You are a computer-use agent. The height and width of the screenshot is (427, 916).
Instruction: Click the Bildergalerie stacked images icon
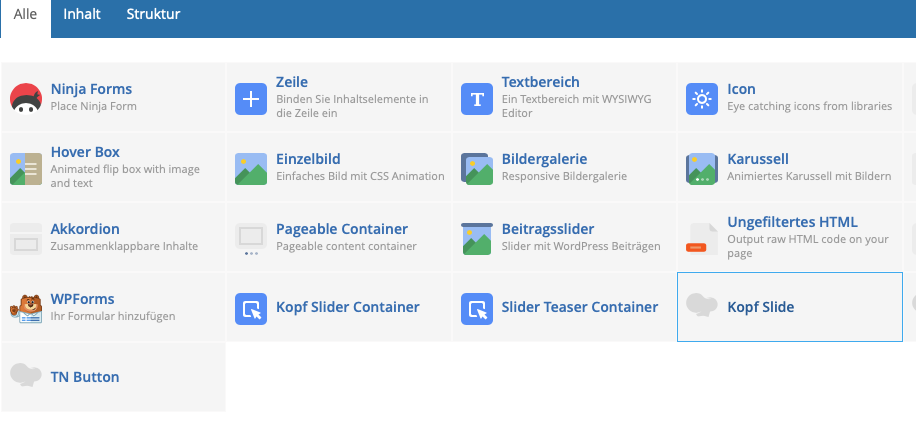pyautogui.click(x=477, y=169)
